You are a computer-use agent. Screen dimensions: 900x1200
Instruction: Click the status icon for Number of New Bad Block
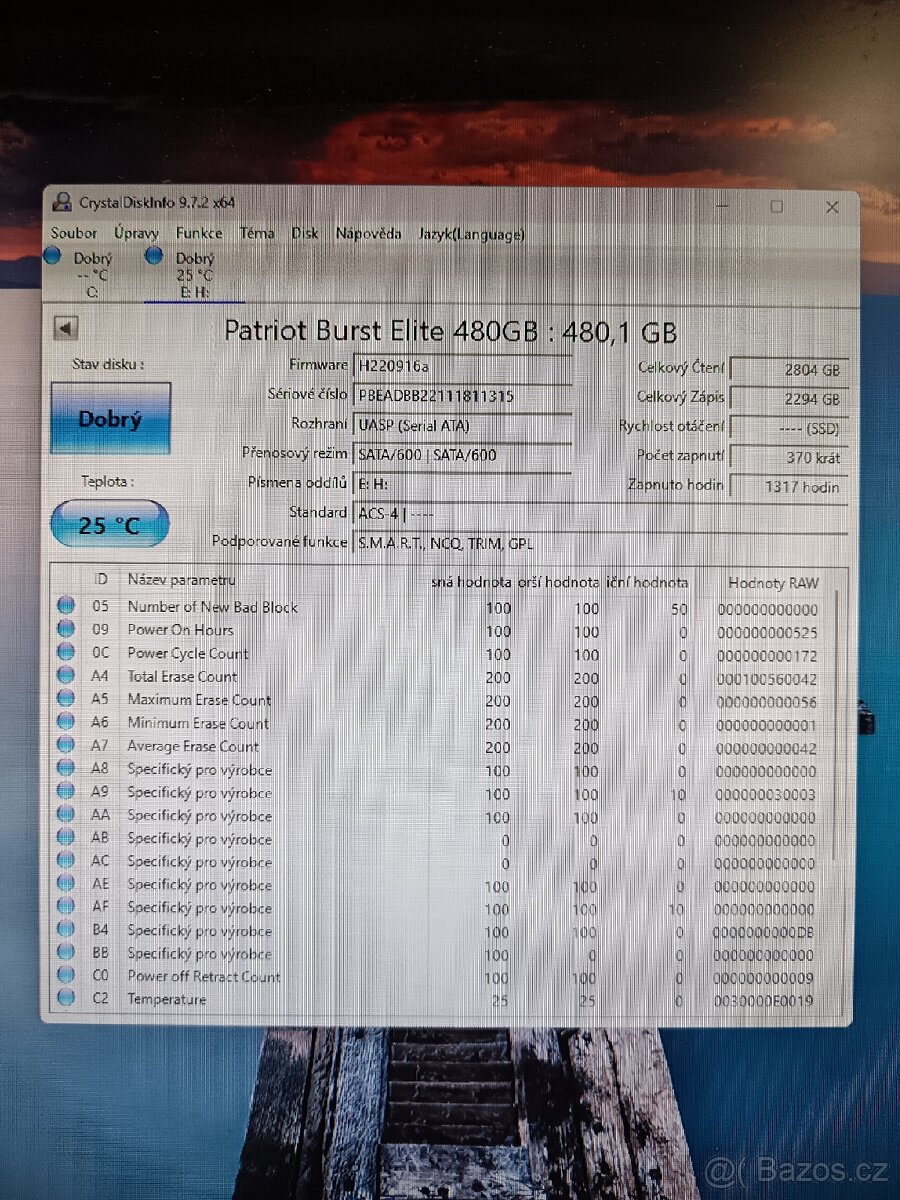click(67, 607)
